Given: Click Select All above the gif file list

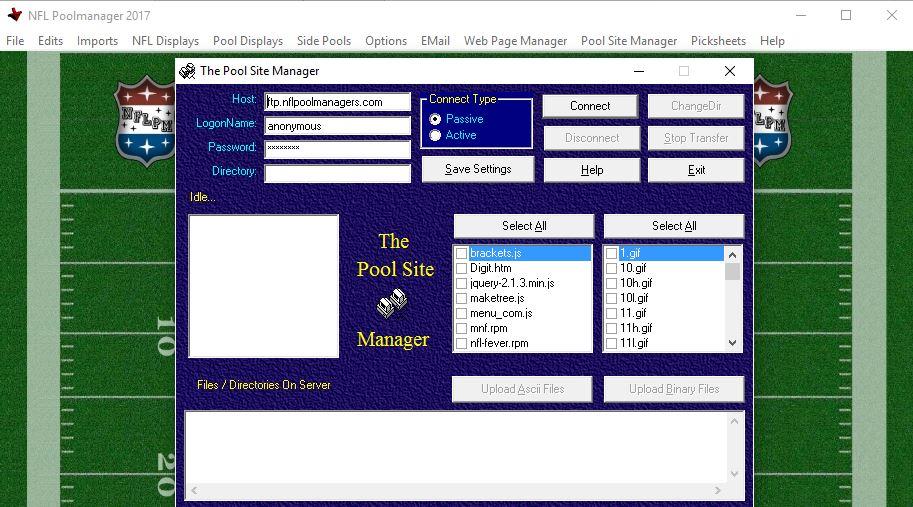Looking at the screenshot, I should [x=674, y=226].
